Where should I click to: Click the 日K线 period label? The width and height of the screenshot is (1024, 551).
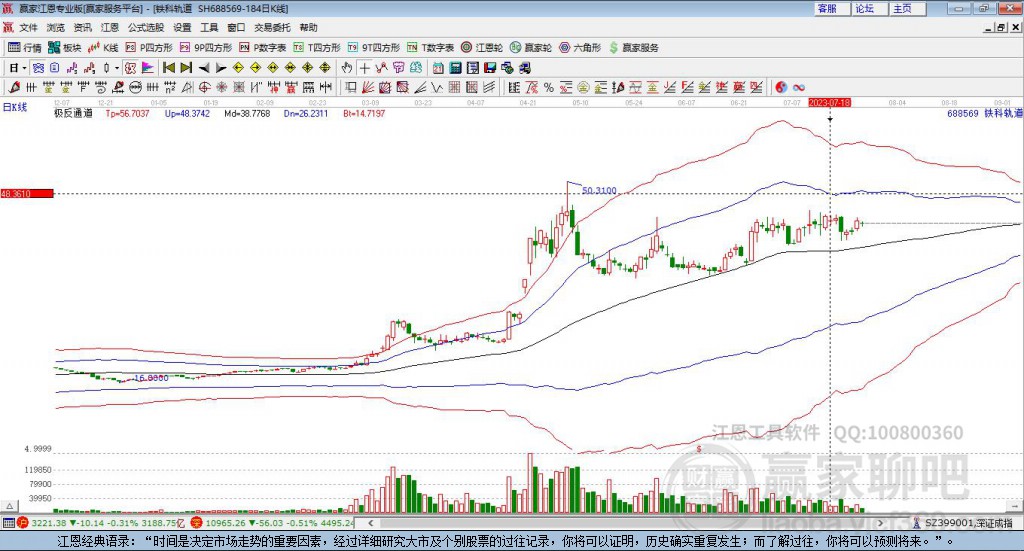tap(15, 108)
